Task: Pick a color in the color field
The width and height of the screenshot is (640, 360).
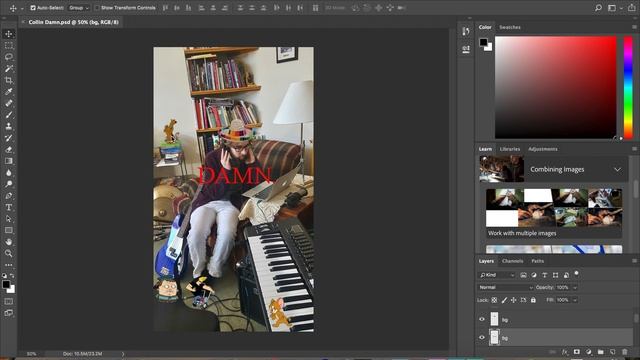Action: pos(556,87)
